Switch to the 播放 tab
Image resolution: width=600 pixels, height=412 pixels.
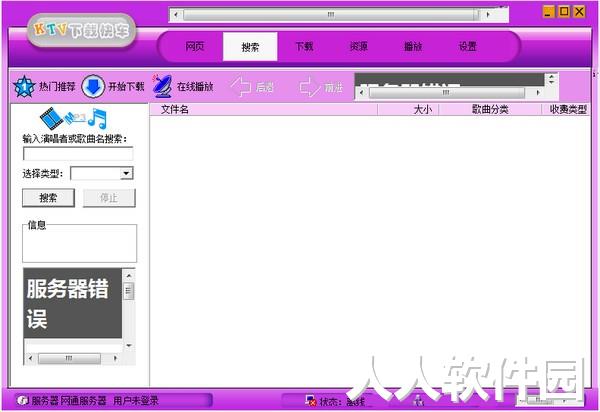coord(413,47)
